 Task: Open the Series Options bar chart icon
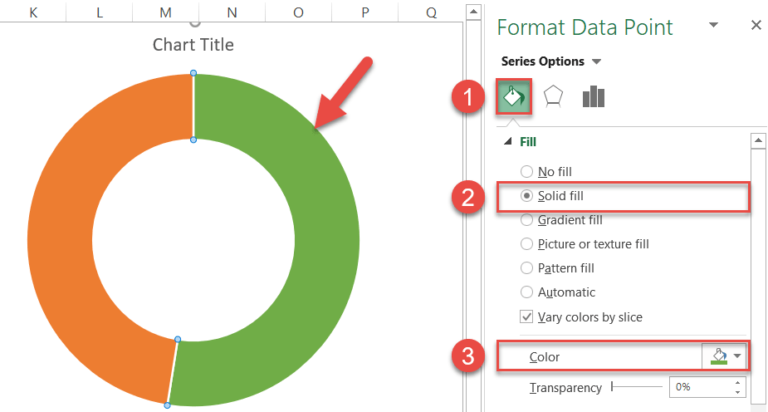593,96
